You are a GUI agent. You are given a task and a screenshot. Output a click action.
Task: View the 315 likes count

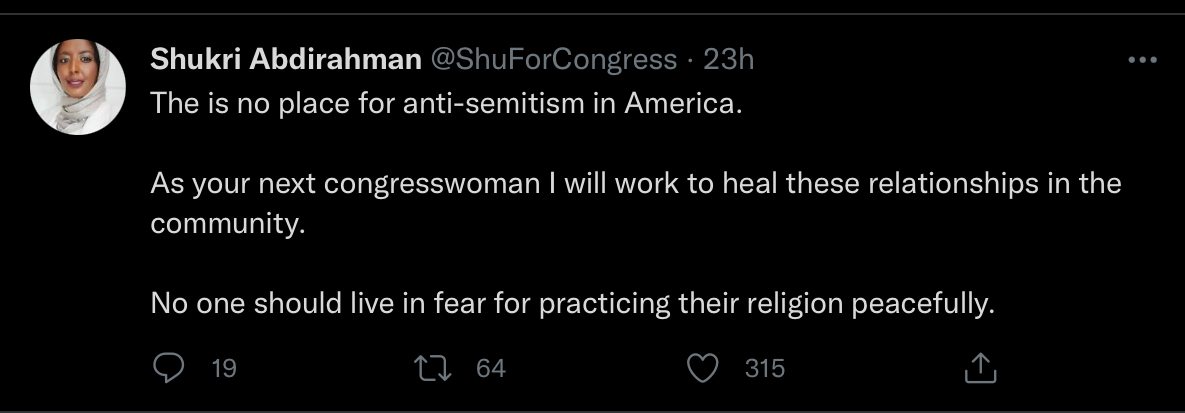[765, 368]
